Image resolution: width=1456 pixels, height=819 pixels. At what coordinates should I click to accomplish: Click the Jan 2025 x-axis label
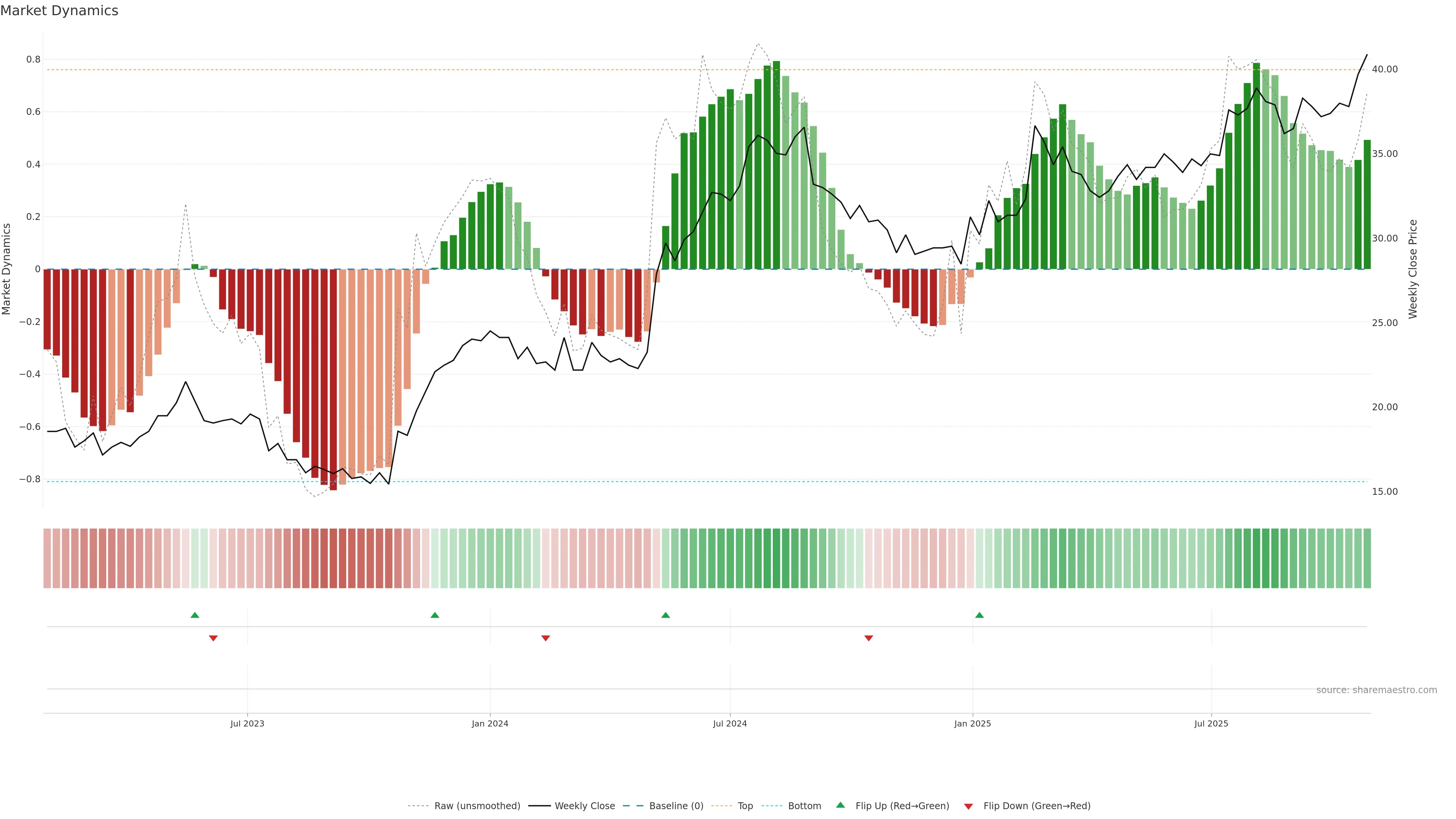click(972, 723)
